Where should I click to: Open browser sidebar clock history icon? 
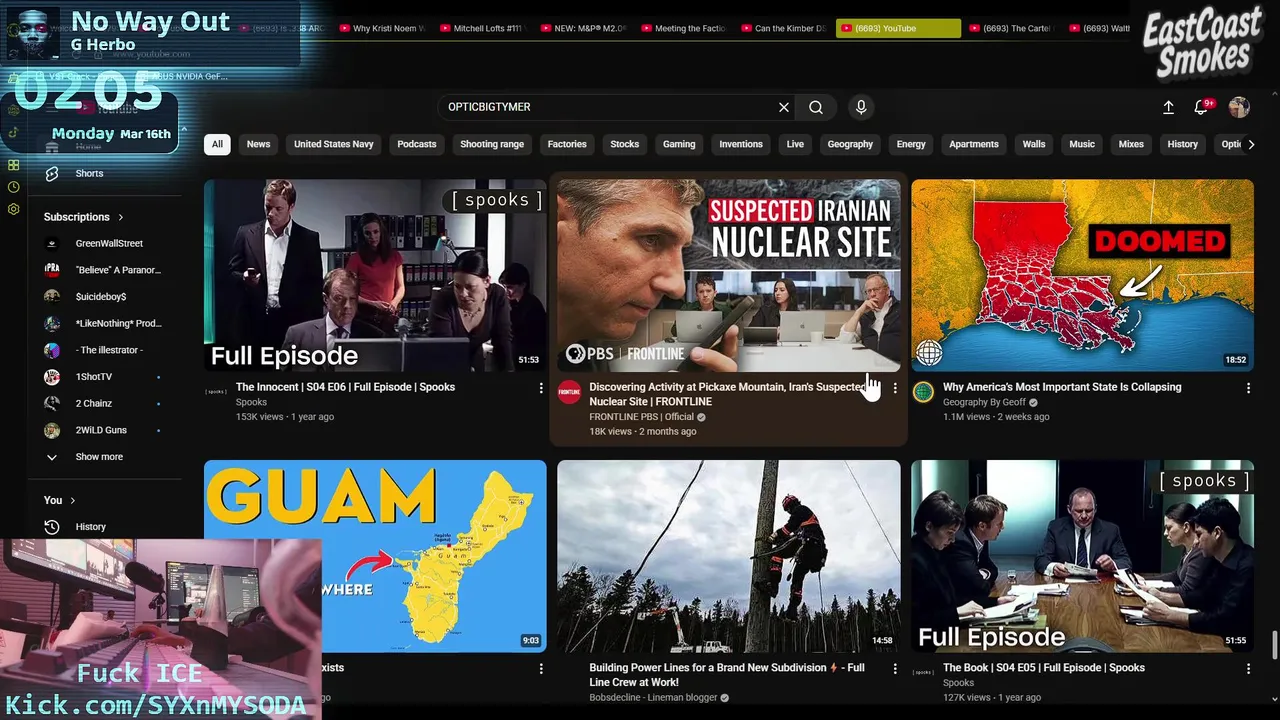point(14,187)
